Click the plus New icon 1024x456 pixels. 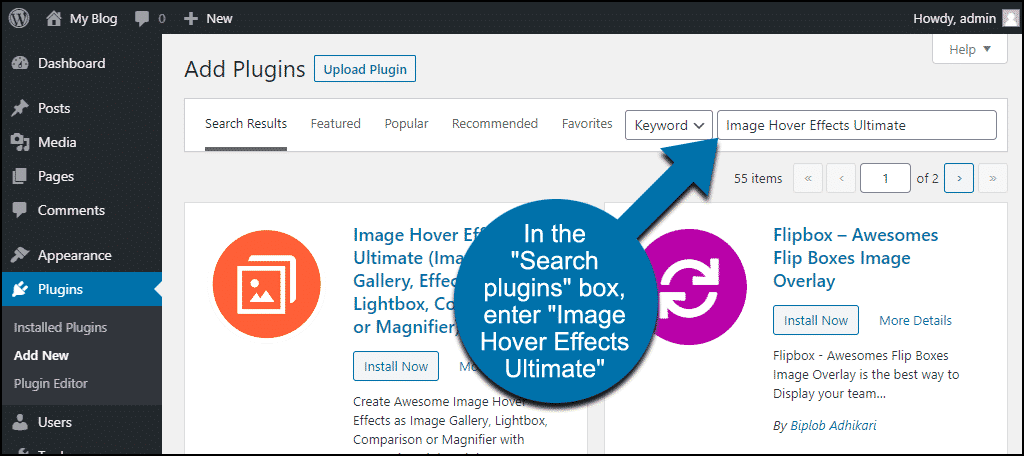tap(191, 19)
